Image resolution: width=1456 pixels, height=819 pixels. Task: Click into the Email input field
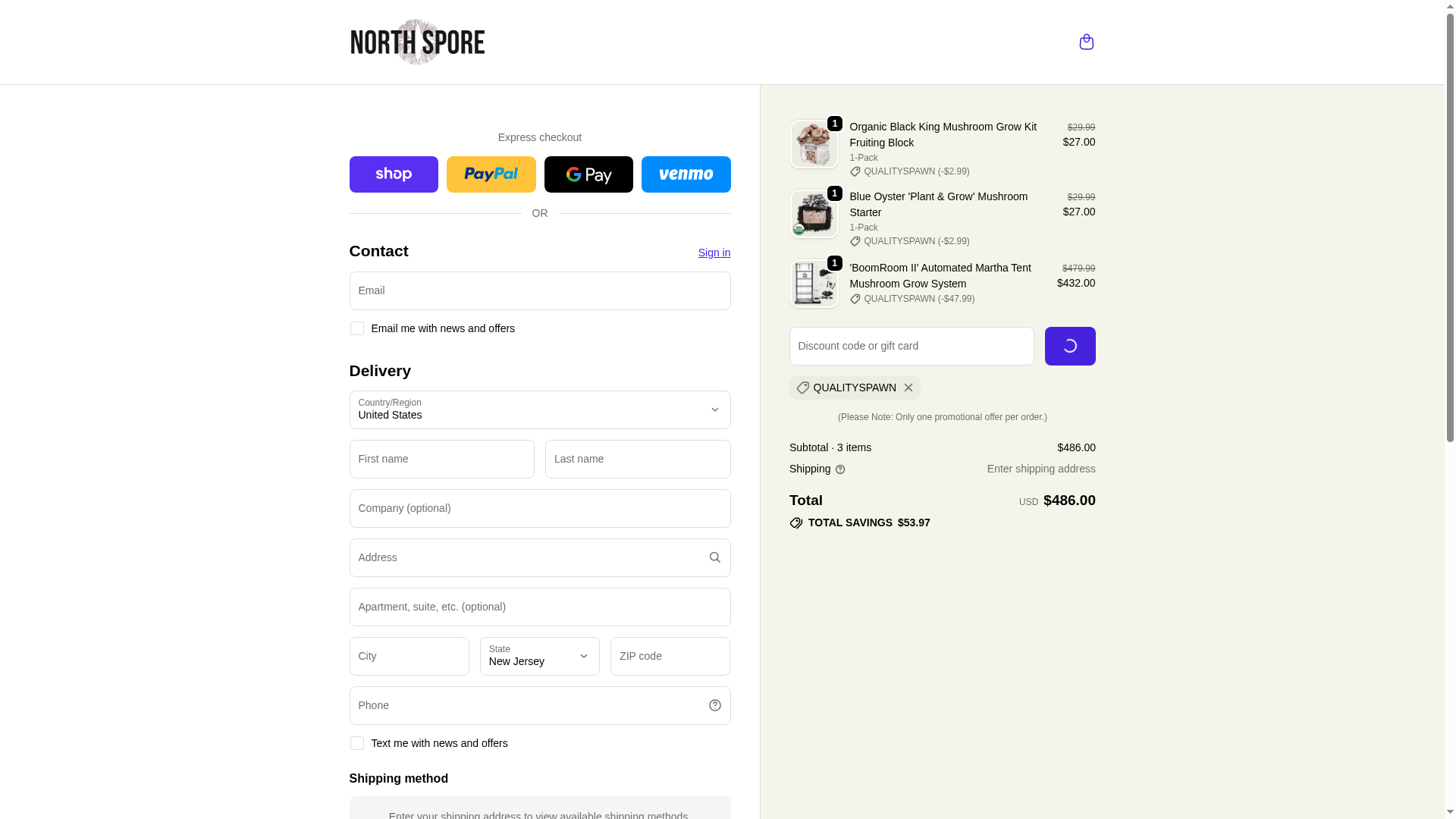(x=540, y=290)
